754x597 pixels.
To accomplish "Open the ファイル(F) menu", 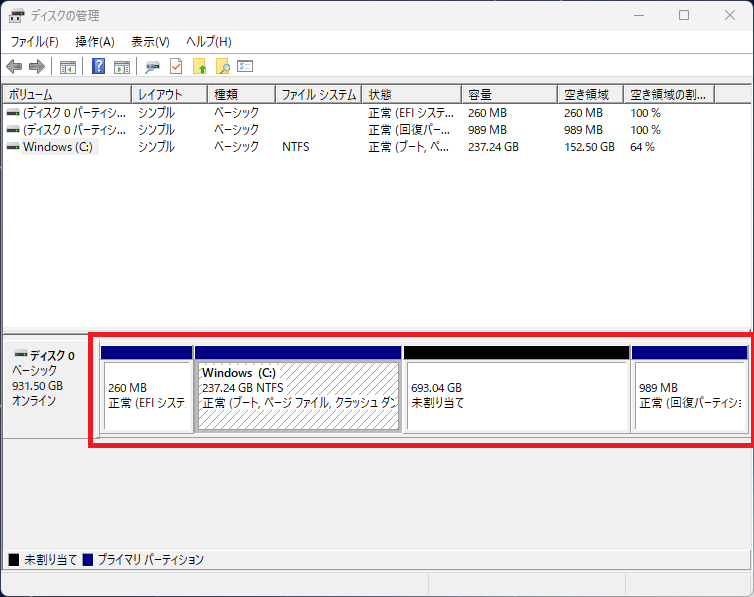I will pyautogui.click(x=35, y=42).
